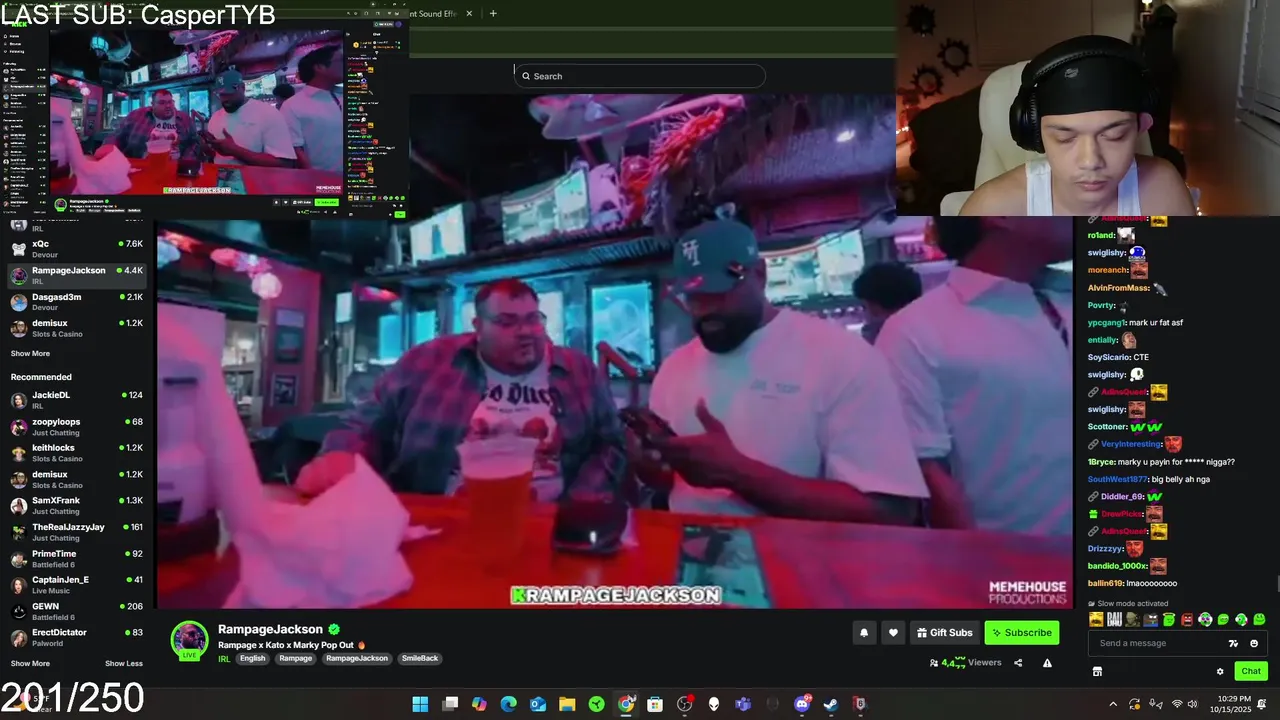Expand Recommended list with Show More

click(x=30, y=663)
